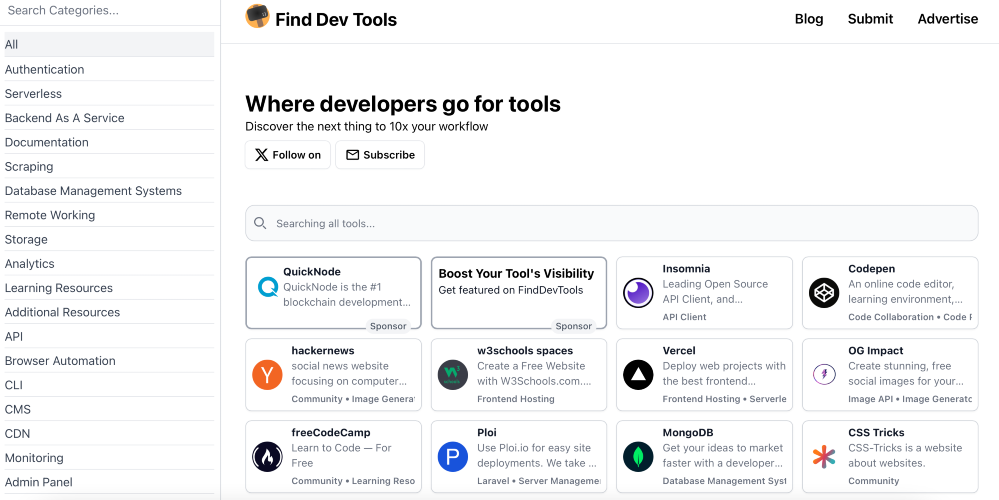Select the Additional Resources category
999x500 pixels.
click(x=109, y=312)
